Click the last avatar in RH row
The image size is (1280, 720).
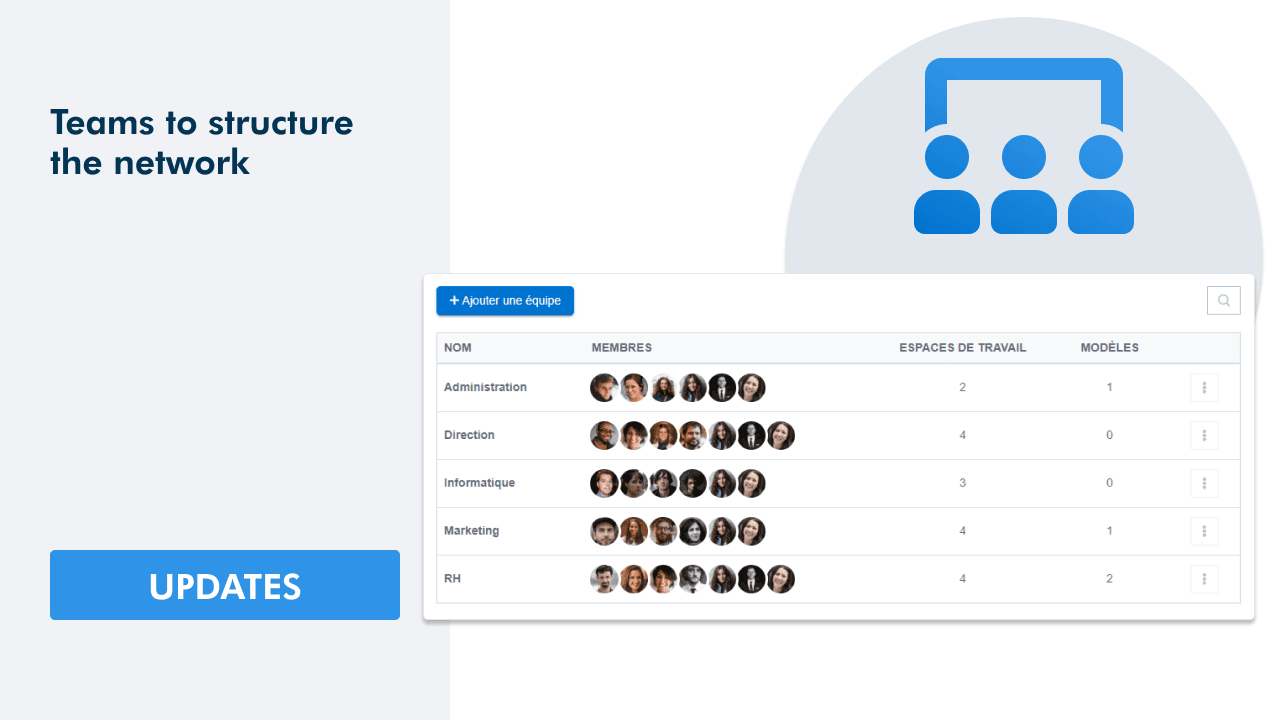[780, 579]
